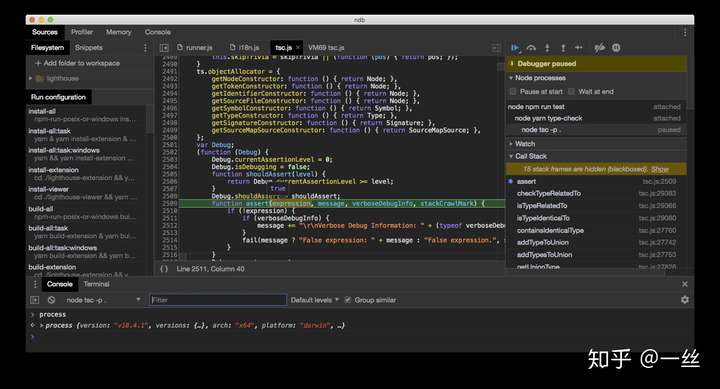Viewport: 720px width, 389px height.
Task: Open console settings gear
Action: coord(685,300)
